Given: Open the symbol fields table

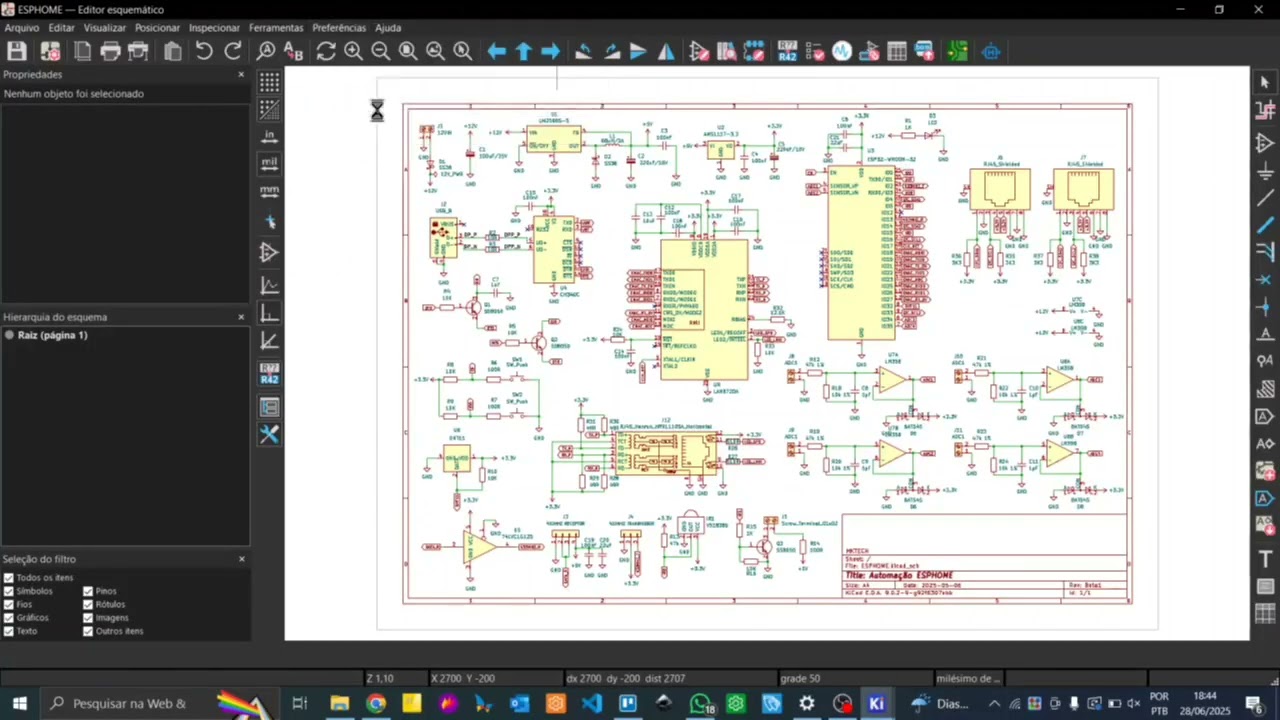Looking at the screenshot, I should click(x=897, y=51).
